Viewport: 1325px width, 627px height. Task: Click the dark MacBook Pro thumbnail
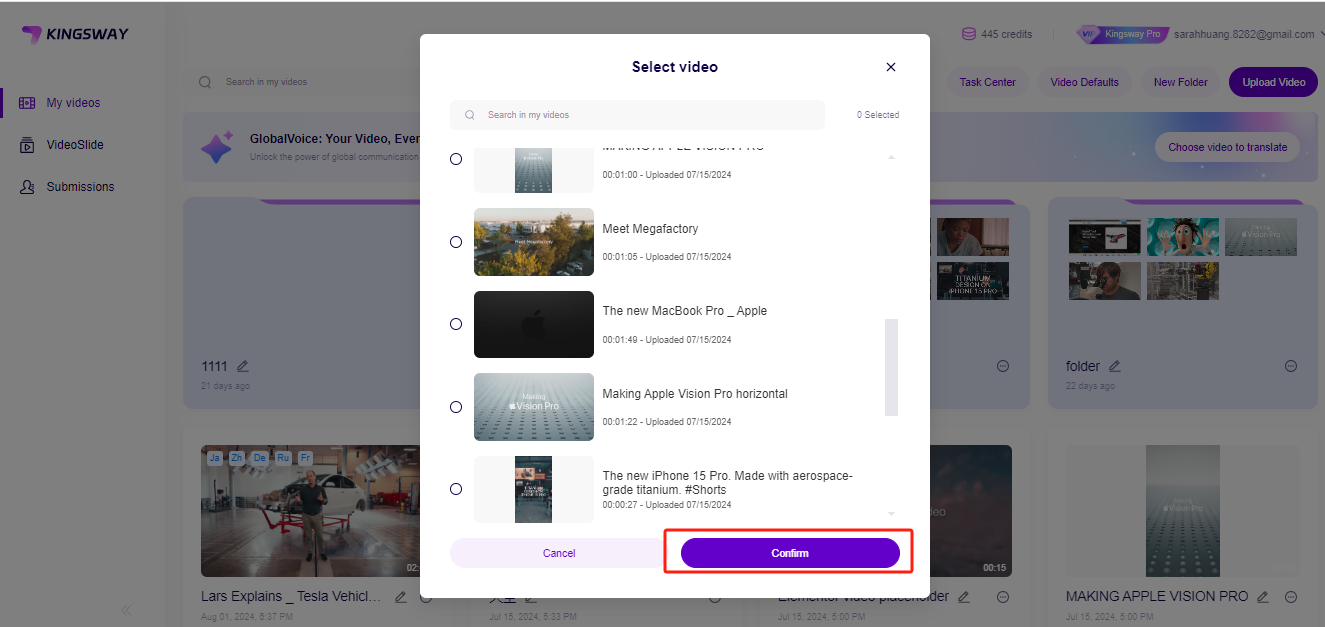(534, 324)
